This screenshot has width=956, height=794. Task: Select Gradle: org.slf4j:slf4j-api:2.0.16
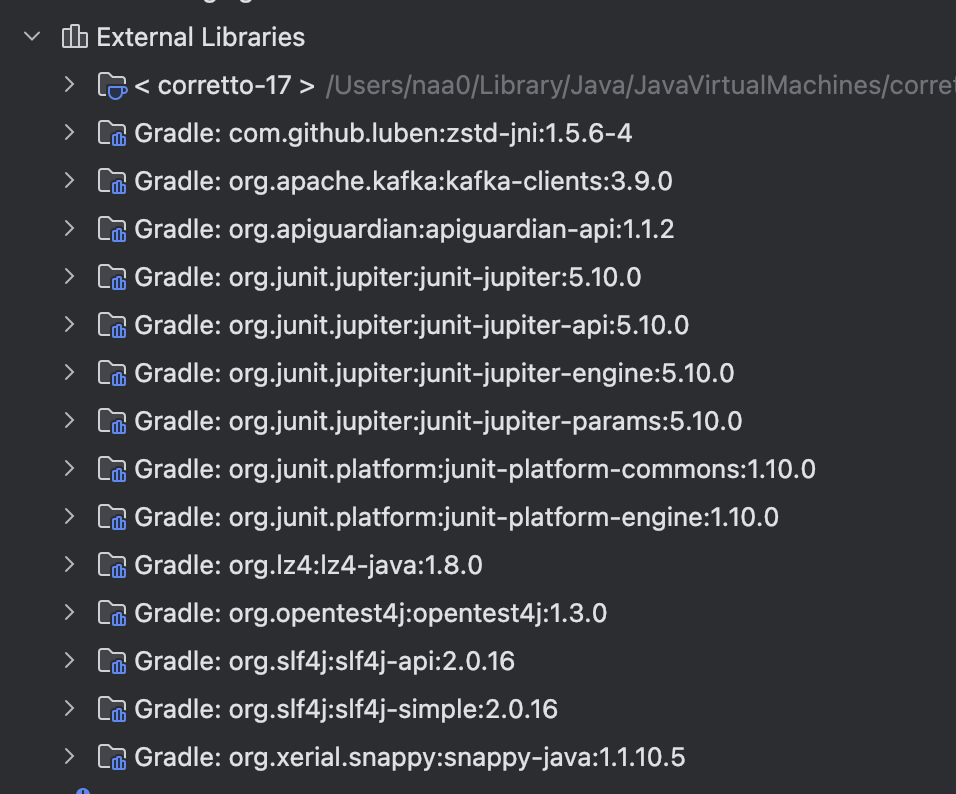[324, 661]
